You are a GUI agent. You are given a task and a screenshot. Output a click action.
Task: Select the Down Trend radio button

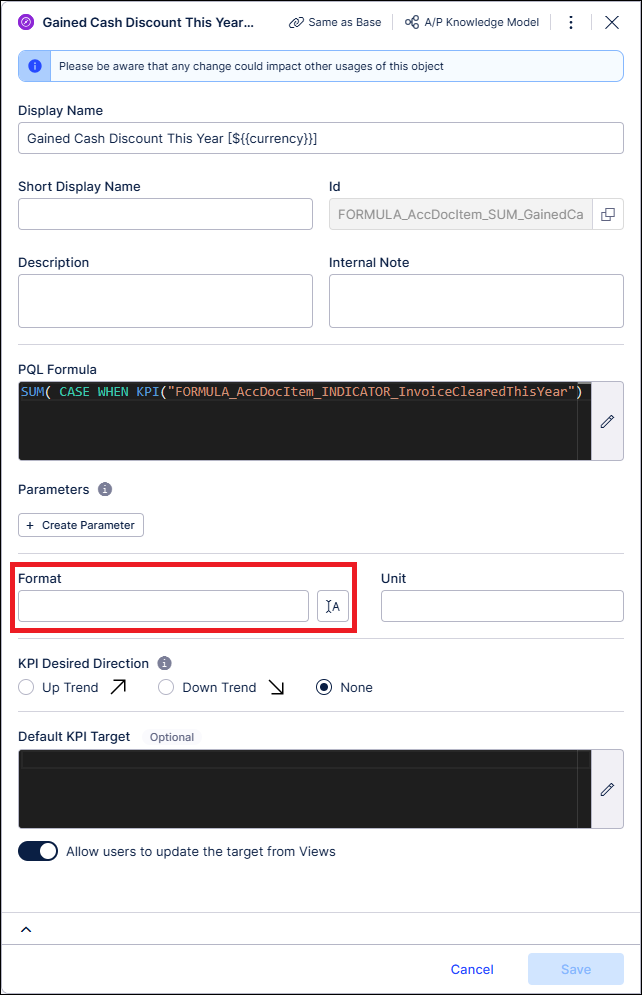coord(166,687)
